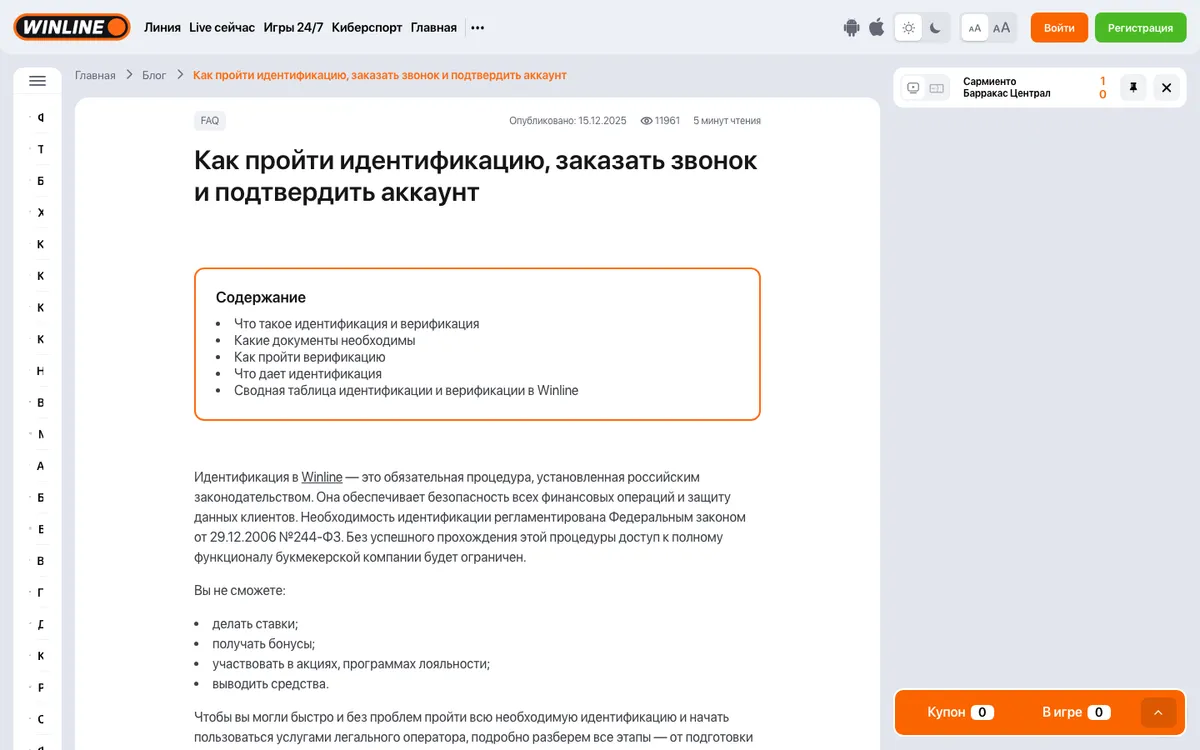Select the smaller font size option
Screen dimensions: 1200x750
tap(975, 28)
